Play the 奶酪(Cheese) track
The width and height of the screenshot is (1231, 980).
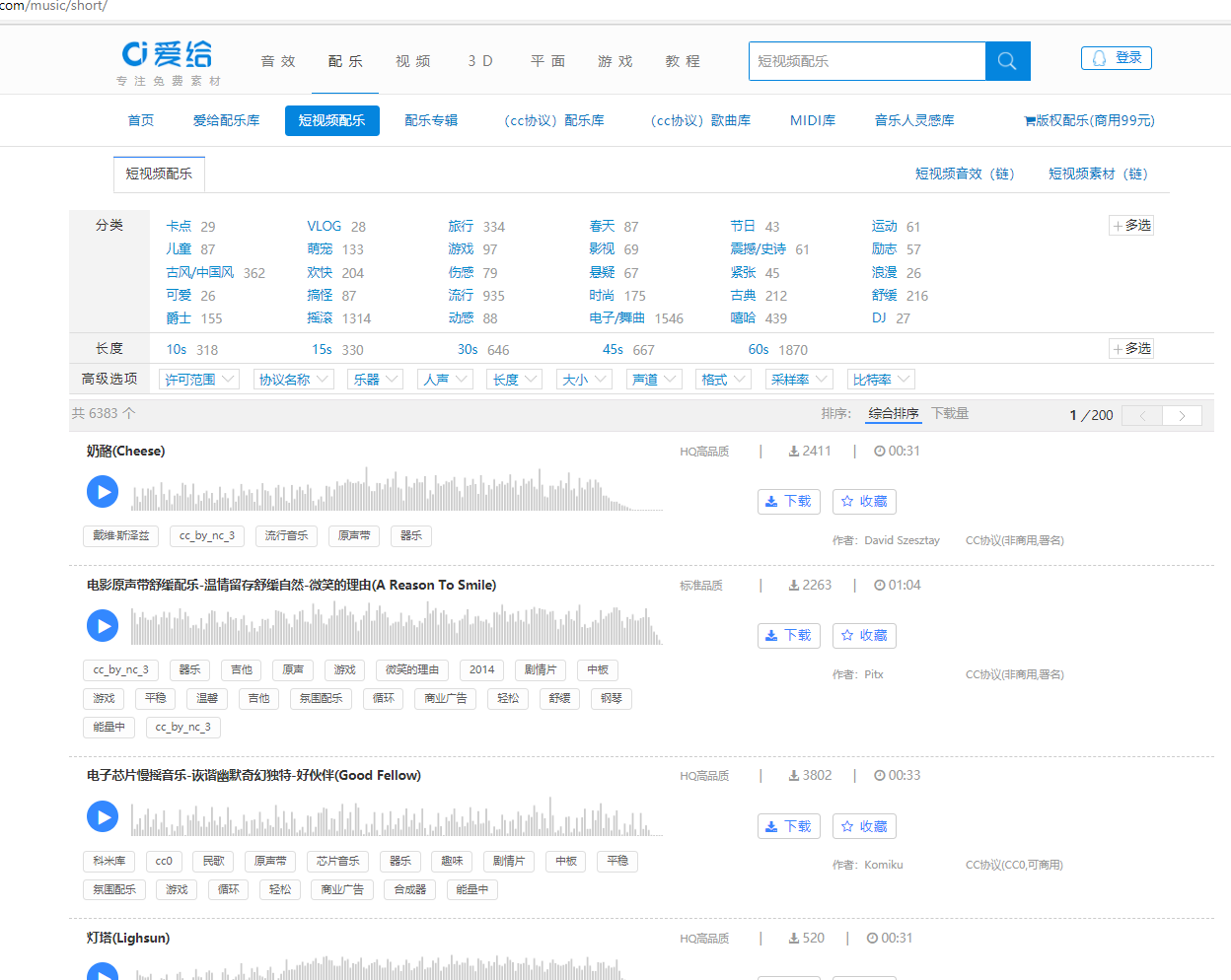tap(103, 491)
